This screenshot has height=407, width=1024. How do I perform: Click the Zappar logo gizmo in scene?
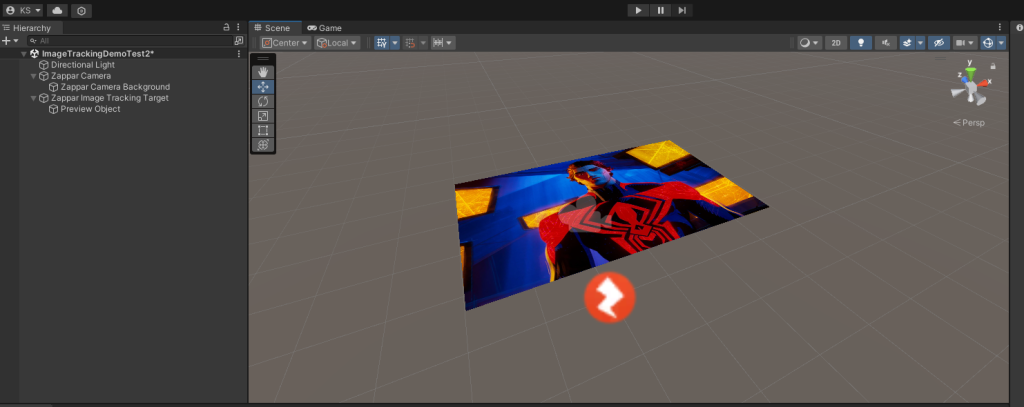click(x=609, y=297)
